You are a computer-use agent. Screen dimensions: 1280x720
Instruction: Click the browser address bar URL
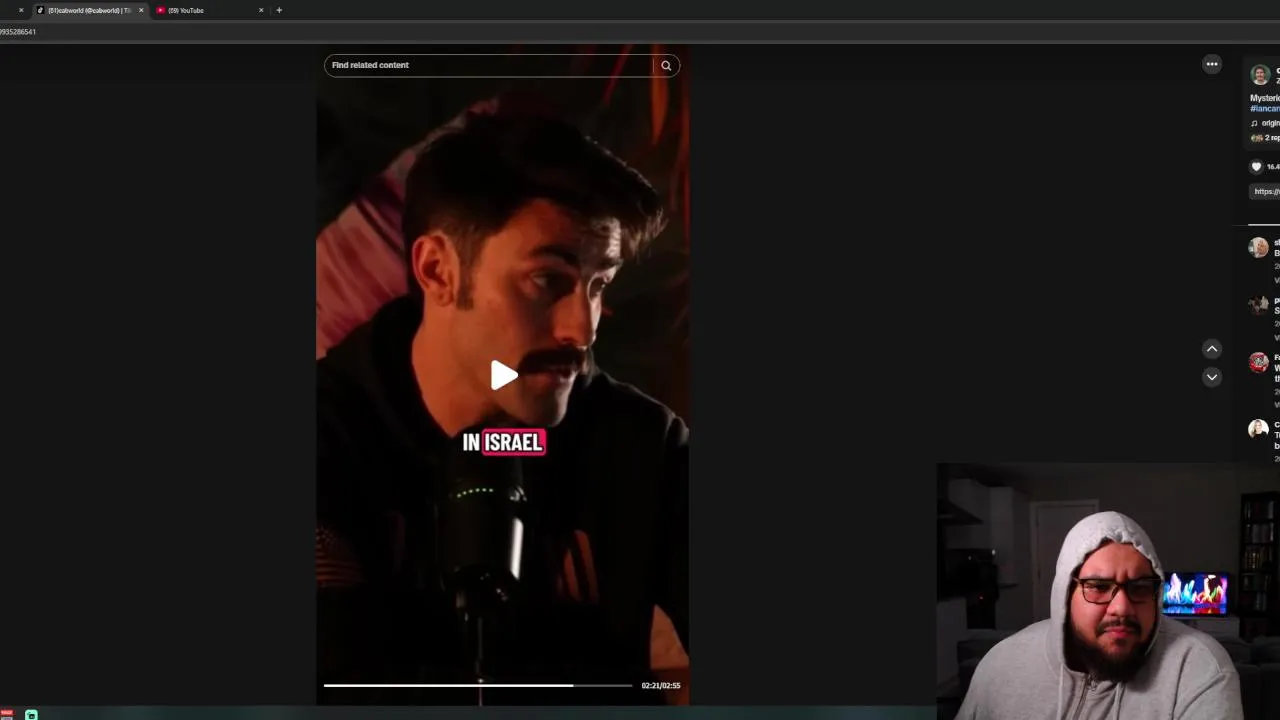(x=18, y=32)
